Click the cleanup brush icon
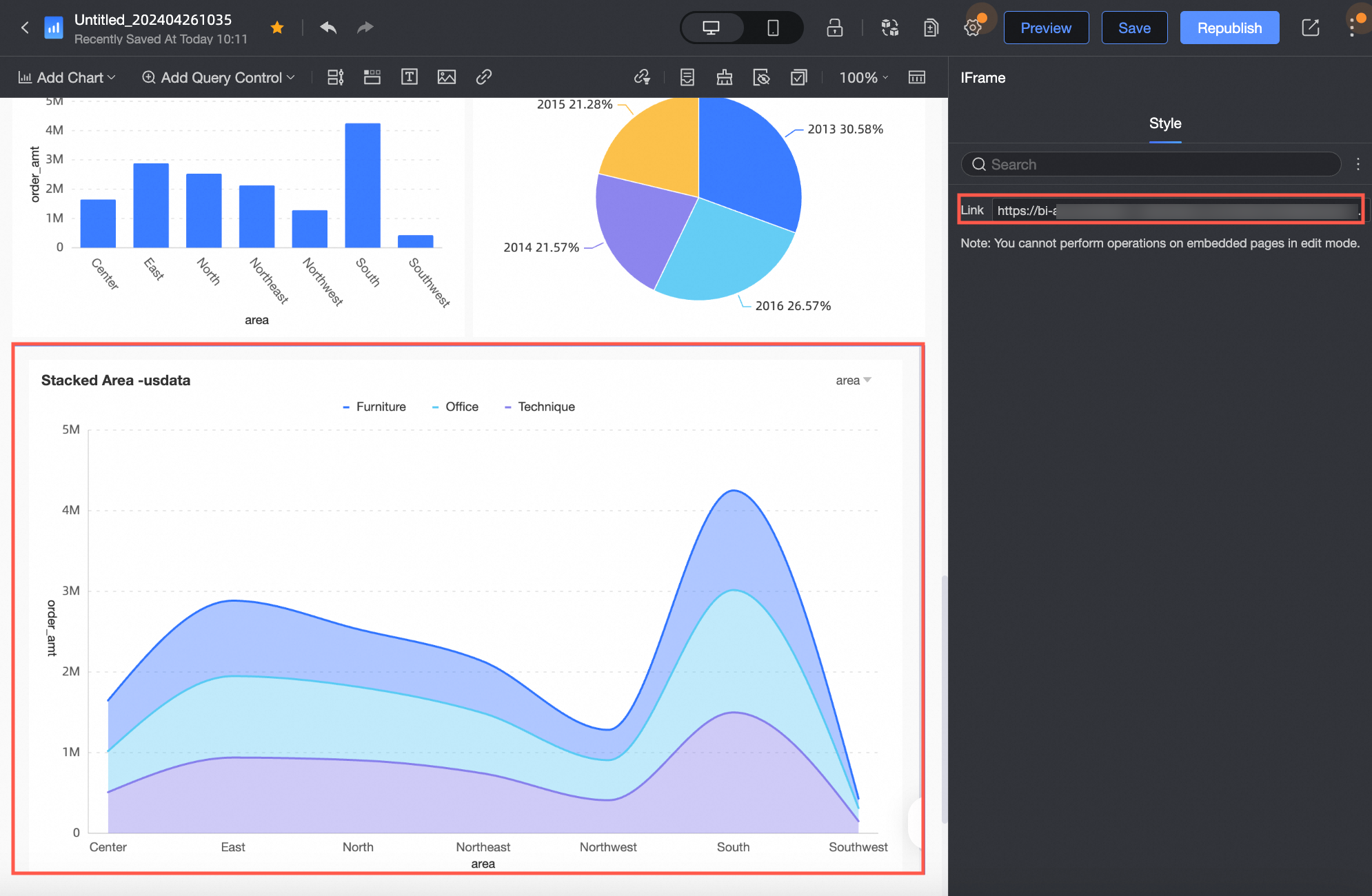This screenshot has height=896, width=1372. (725, 77)
